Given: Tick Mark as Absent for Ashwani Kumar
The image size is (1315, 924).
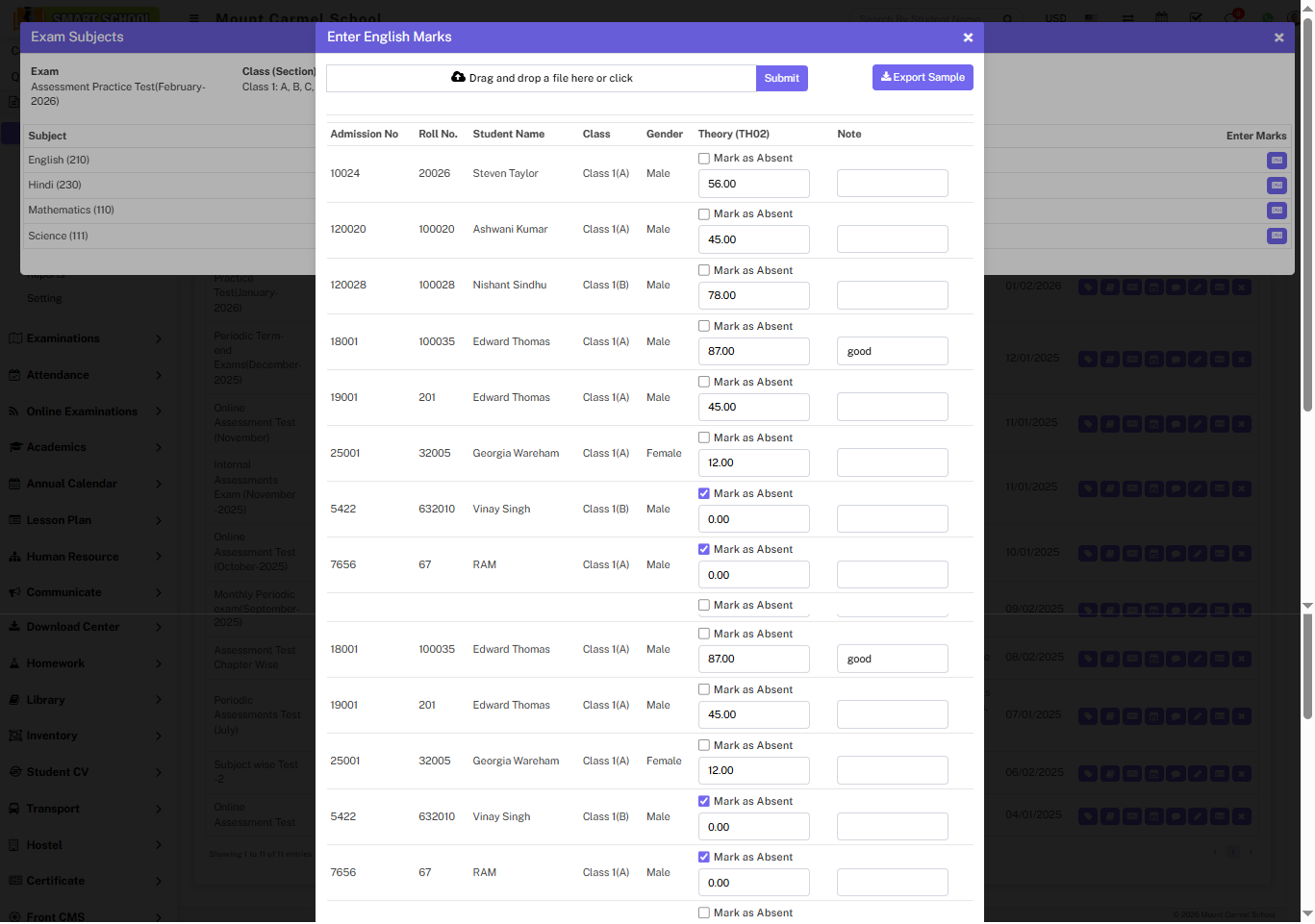Looking at the screenshot, I should coord(704,214).
